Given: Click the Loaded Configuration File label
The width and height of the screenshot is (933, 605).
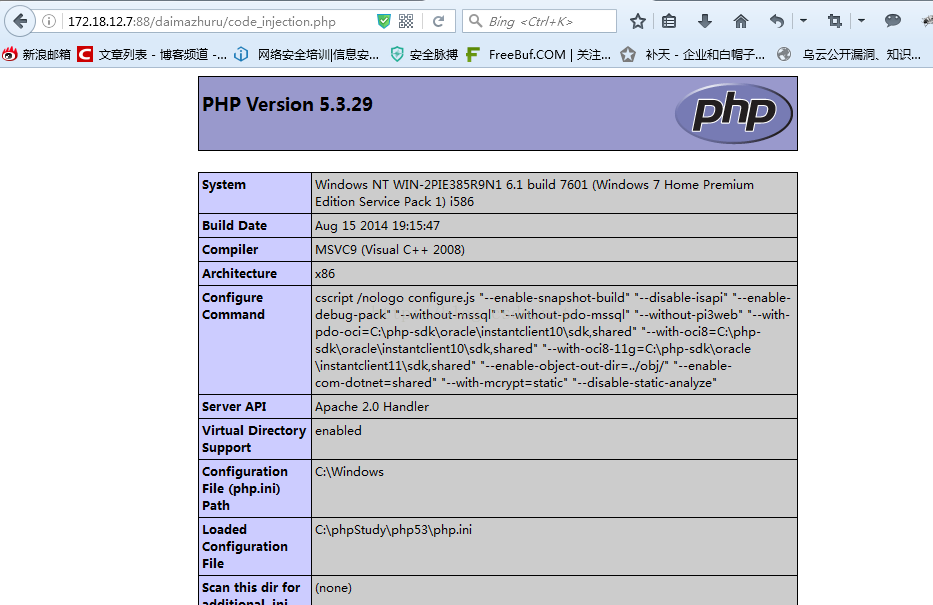Looking at the screenshot, I should point(245,546).
